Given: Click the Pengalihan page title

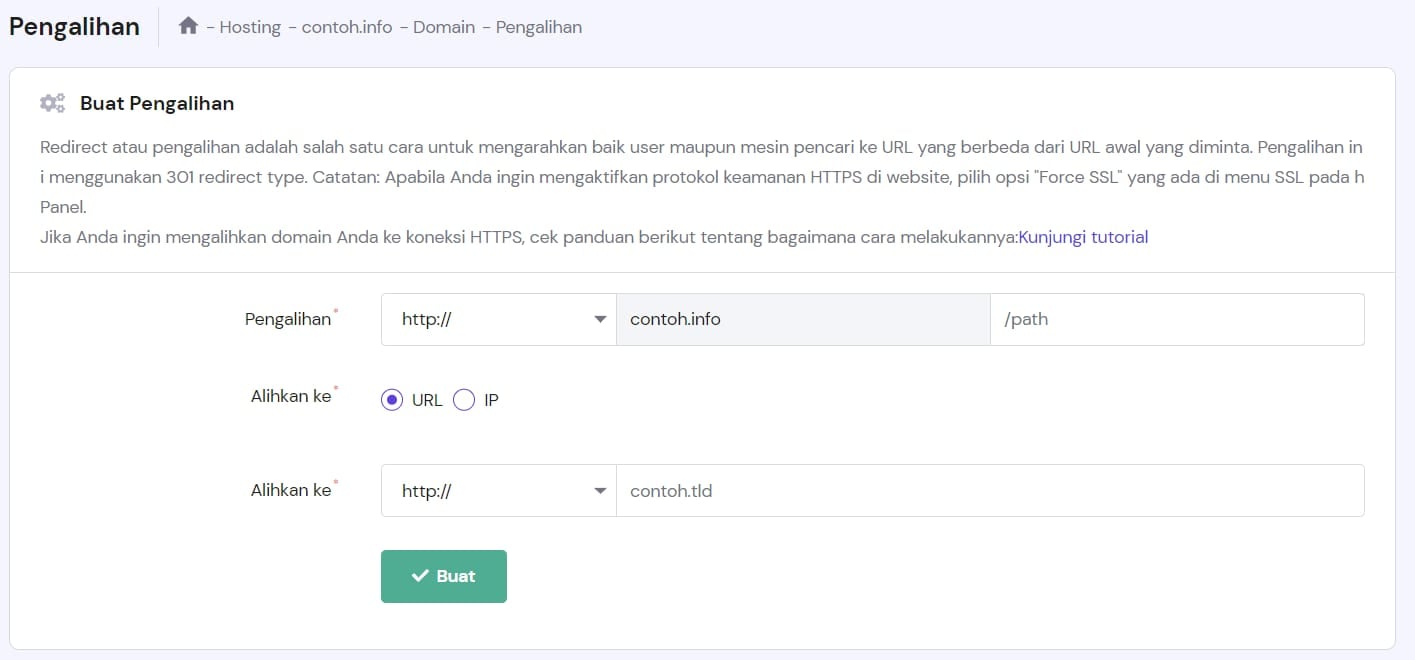Looking at the screenshot, I should (75, 27).
